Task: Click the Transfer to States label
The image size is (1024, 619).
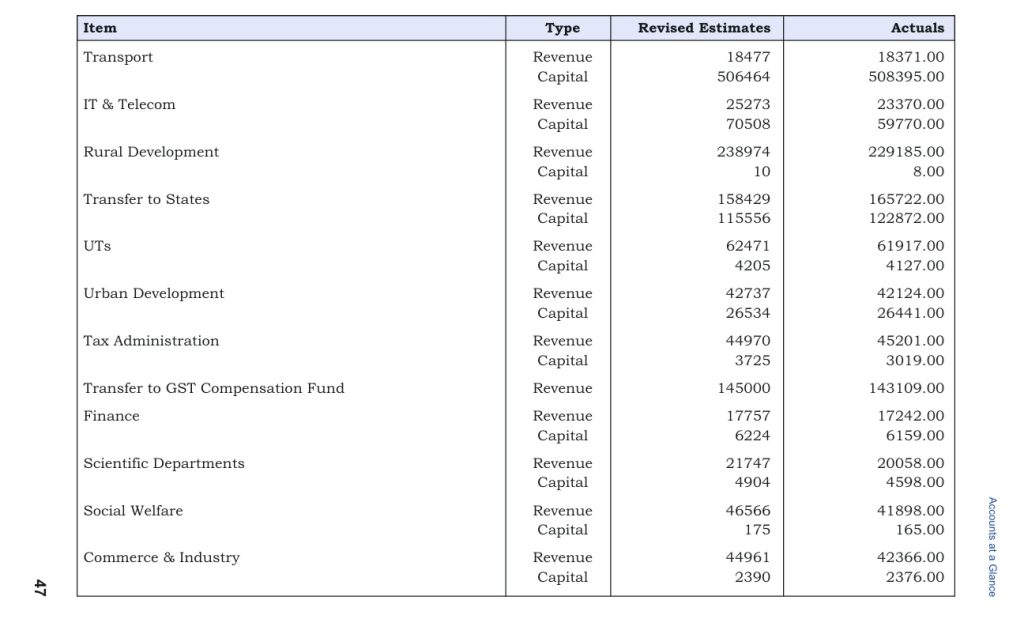Action: [146, 199]
